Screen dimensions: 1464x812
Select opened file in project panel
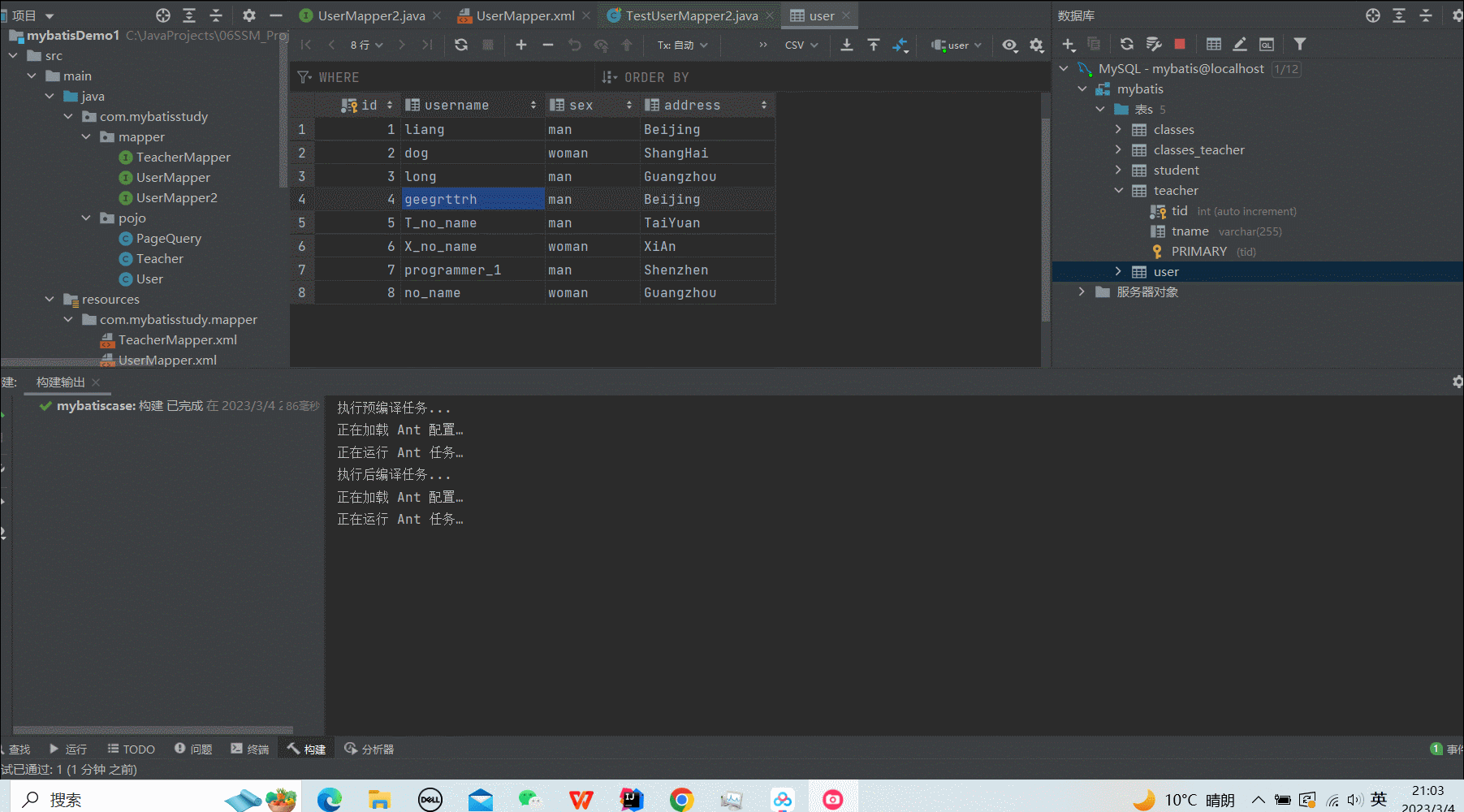pos(163,15)
